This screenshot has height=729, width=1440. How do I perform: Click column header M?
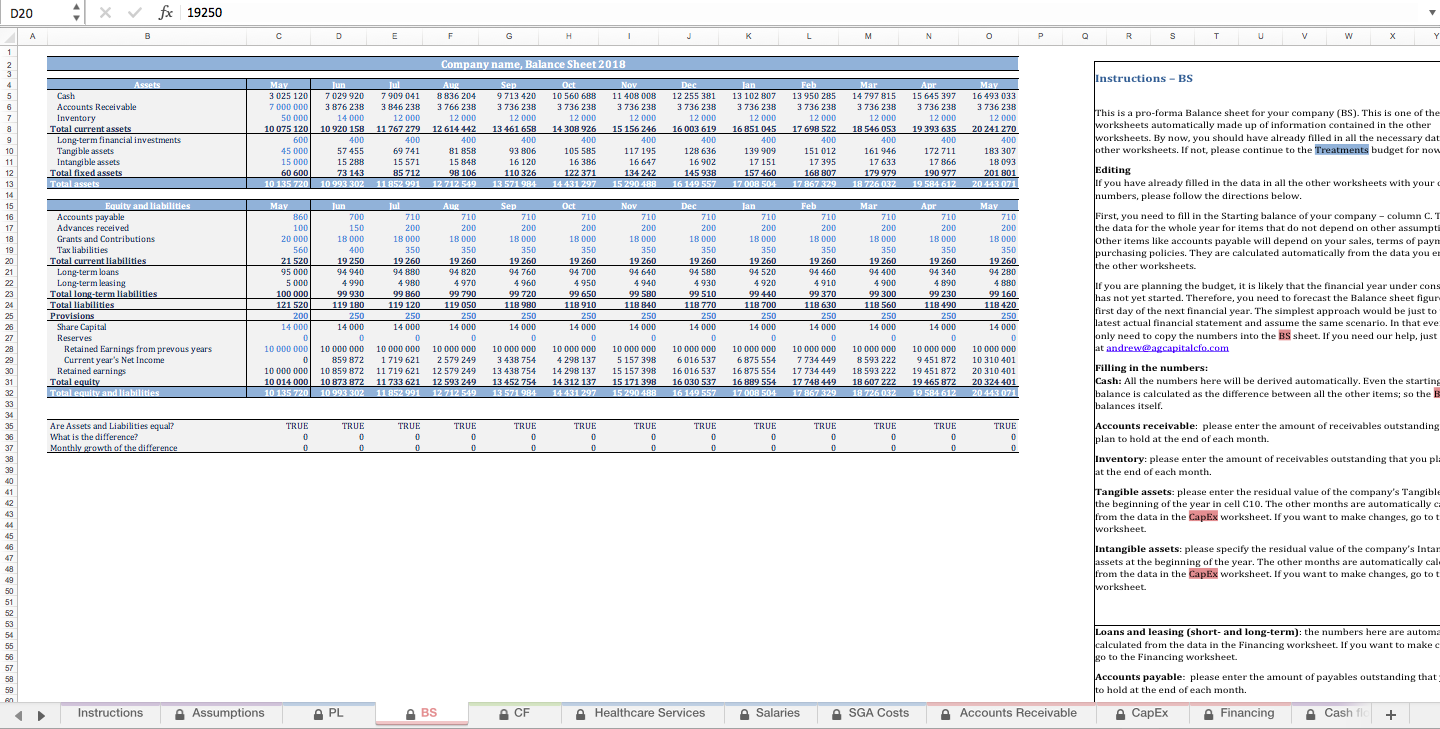pos(868,34)
